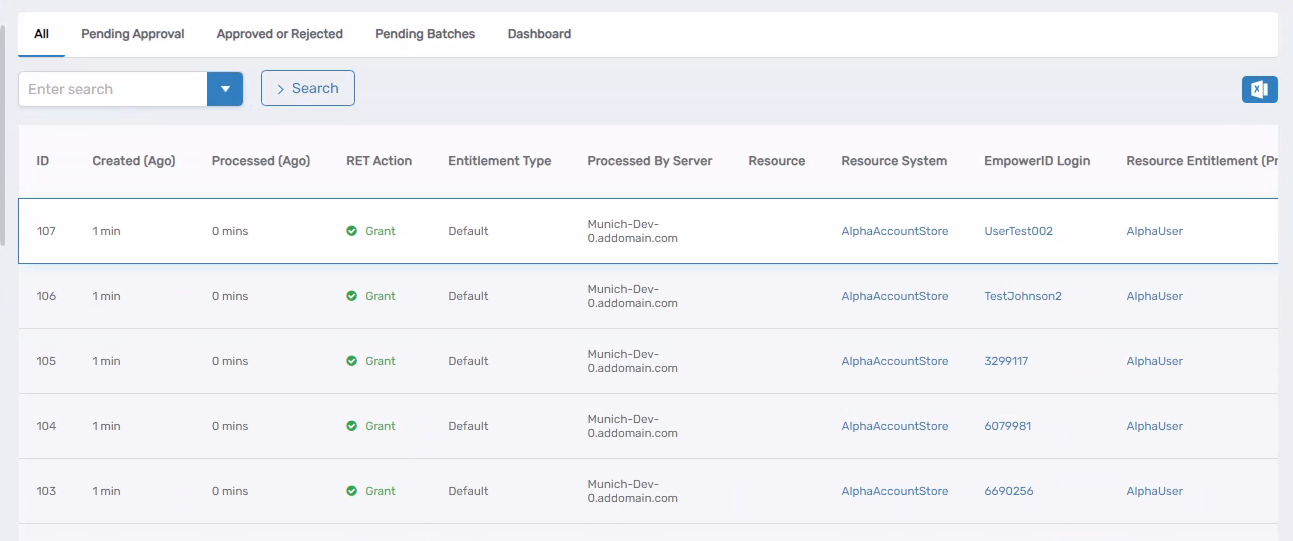Click the vertical scrollbar on the left edge
This screenshot has width=1293, height=541.
[x=4, y=134]
